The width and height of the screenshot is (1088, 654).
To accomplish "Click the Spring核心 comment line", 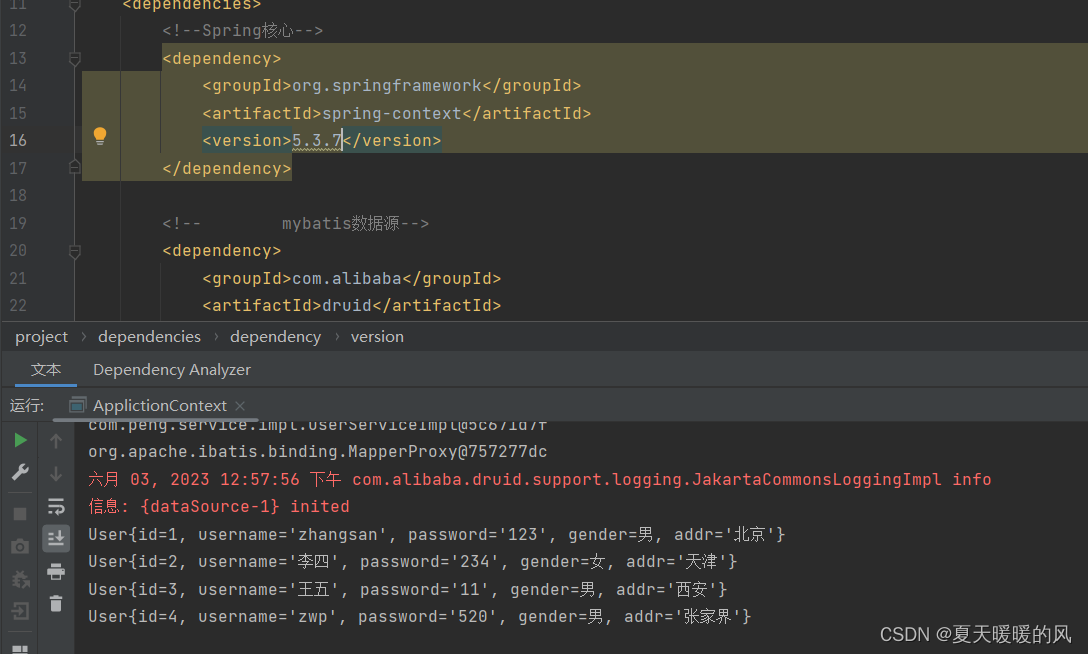I will [243, 31].
